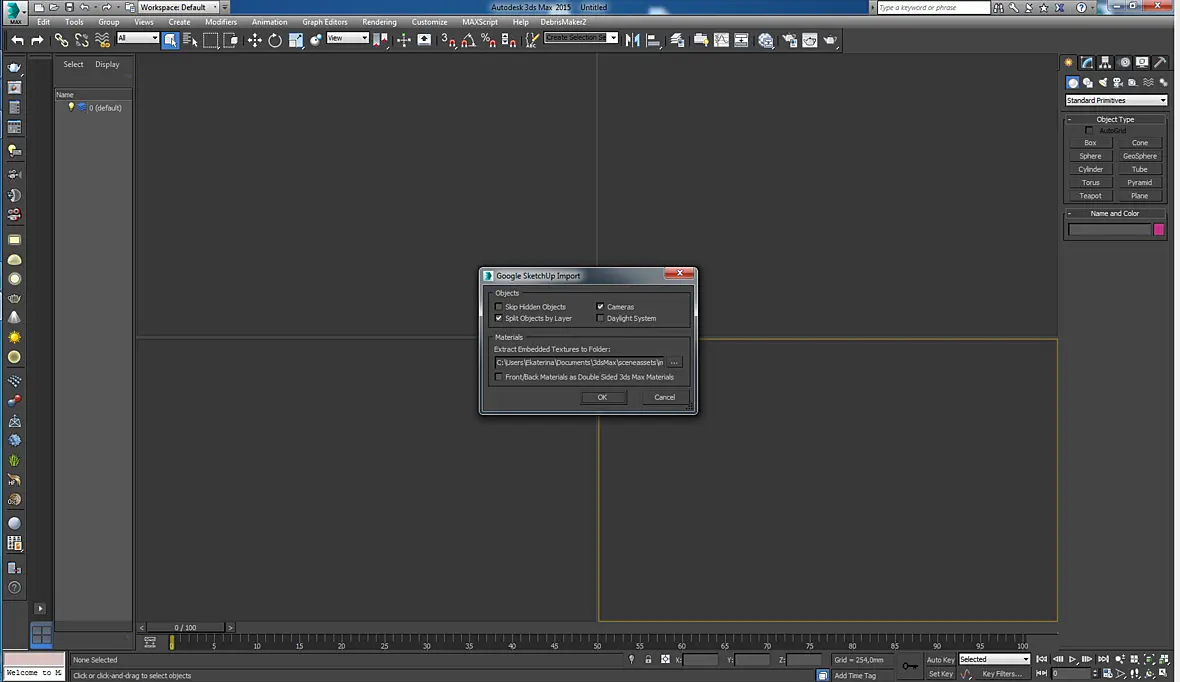1180x682 pixels.
Task: Enable Daylight System checkbox
Action: (x=600, y=318)
